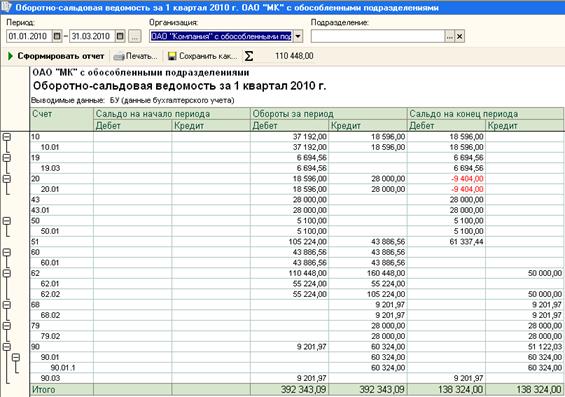Select account cell 68.02
The height and width of the screenshot is (397, 565).
(x=62, y=315)
